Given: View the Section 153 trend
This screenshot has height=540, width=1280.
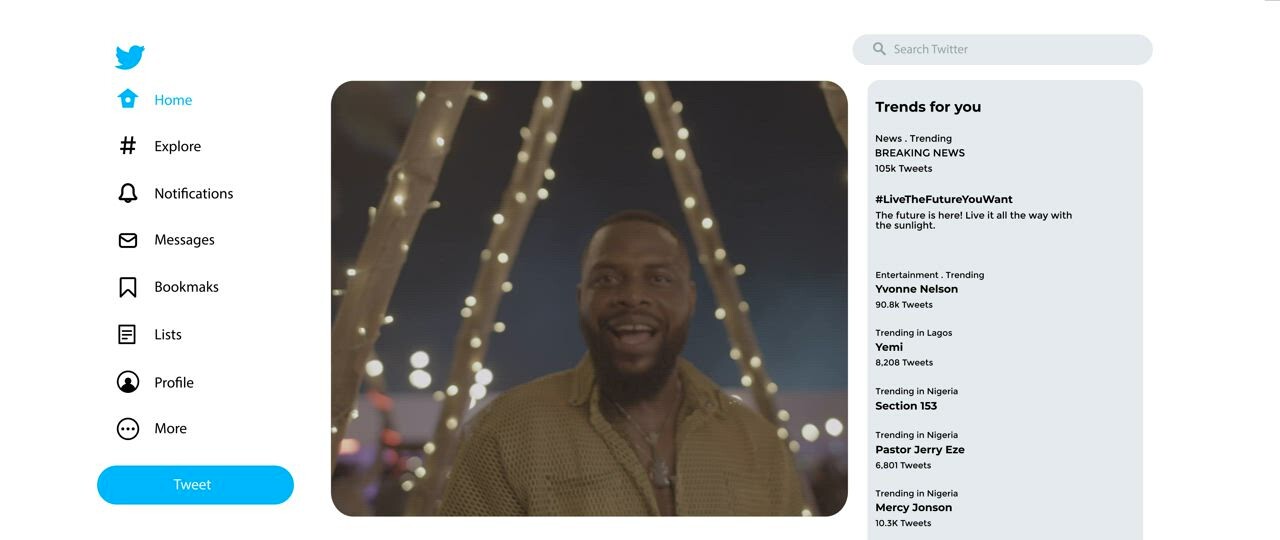Looking at the screenshot, I should click(x=906, y=406).
